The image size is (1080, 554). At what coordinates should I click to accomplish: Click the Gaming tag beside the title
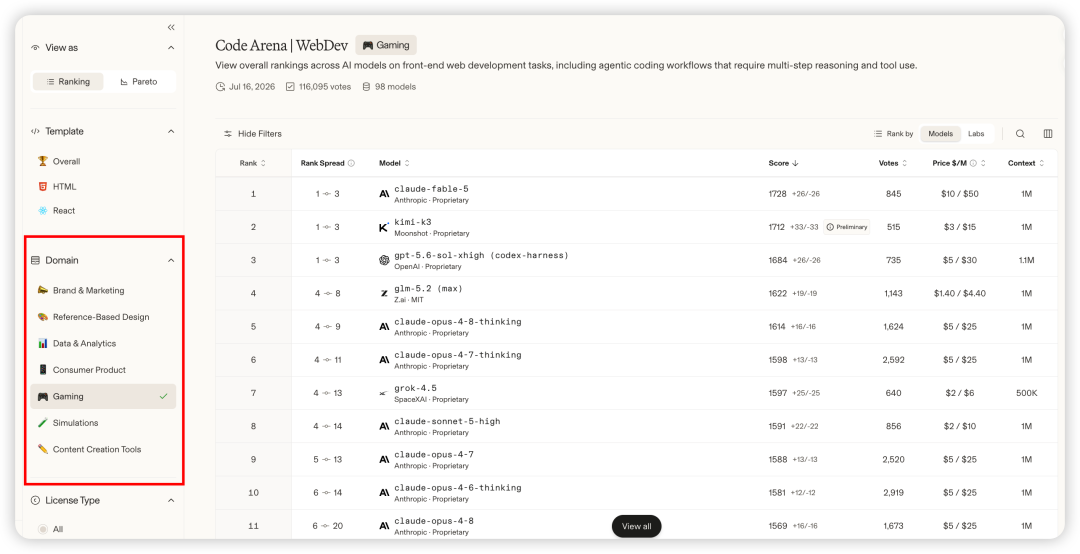[x=386, y=45]
